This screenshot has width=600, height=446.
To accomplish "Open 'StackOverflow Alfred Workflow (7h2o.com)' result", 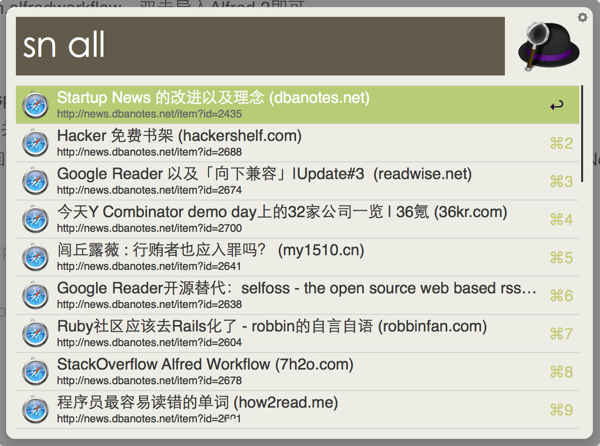I will point(297,372).
